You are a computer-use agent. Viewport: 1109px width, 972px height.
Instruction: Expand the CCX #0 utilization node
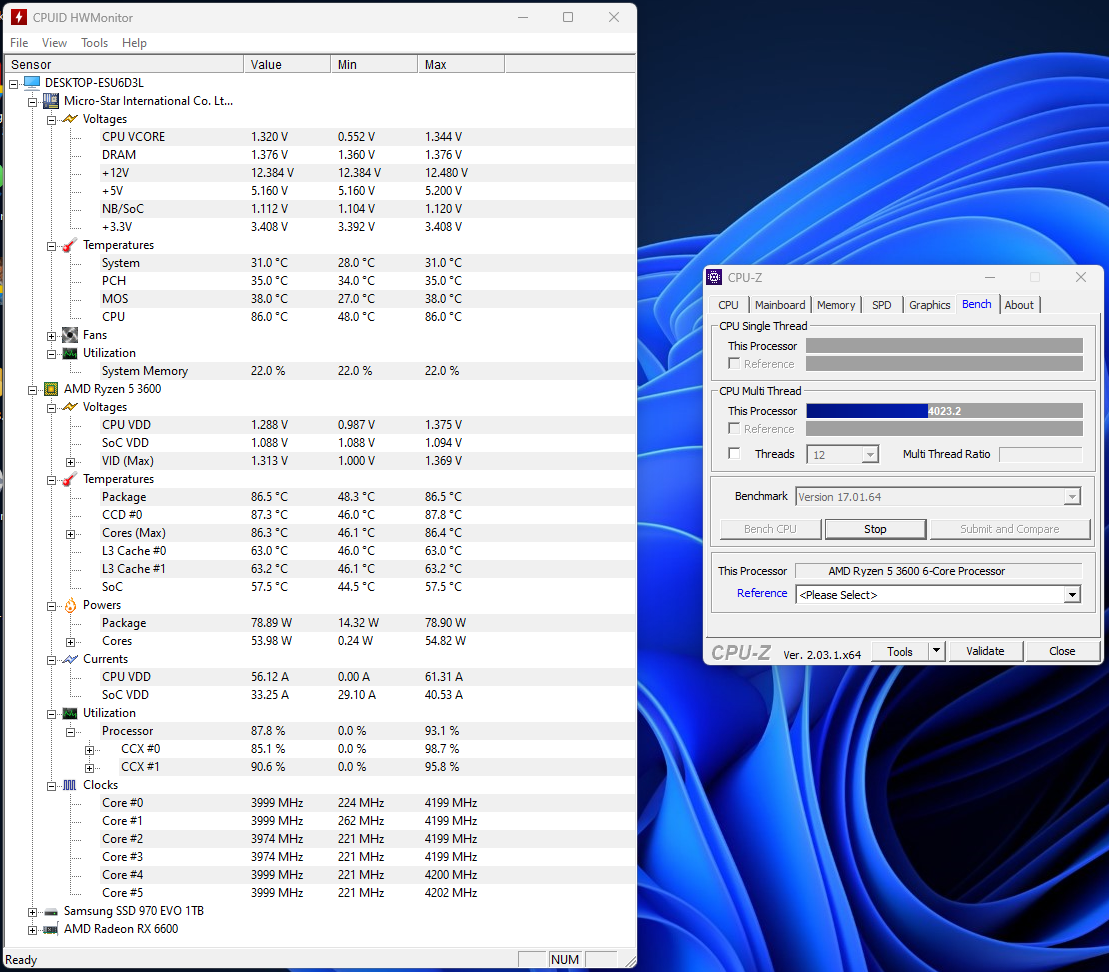coord(89,749)
